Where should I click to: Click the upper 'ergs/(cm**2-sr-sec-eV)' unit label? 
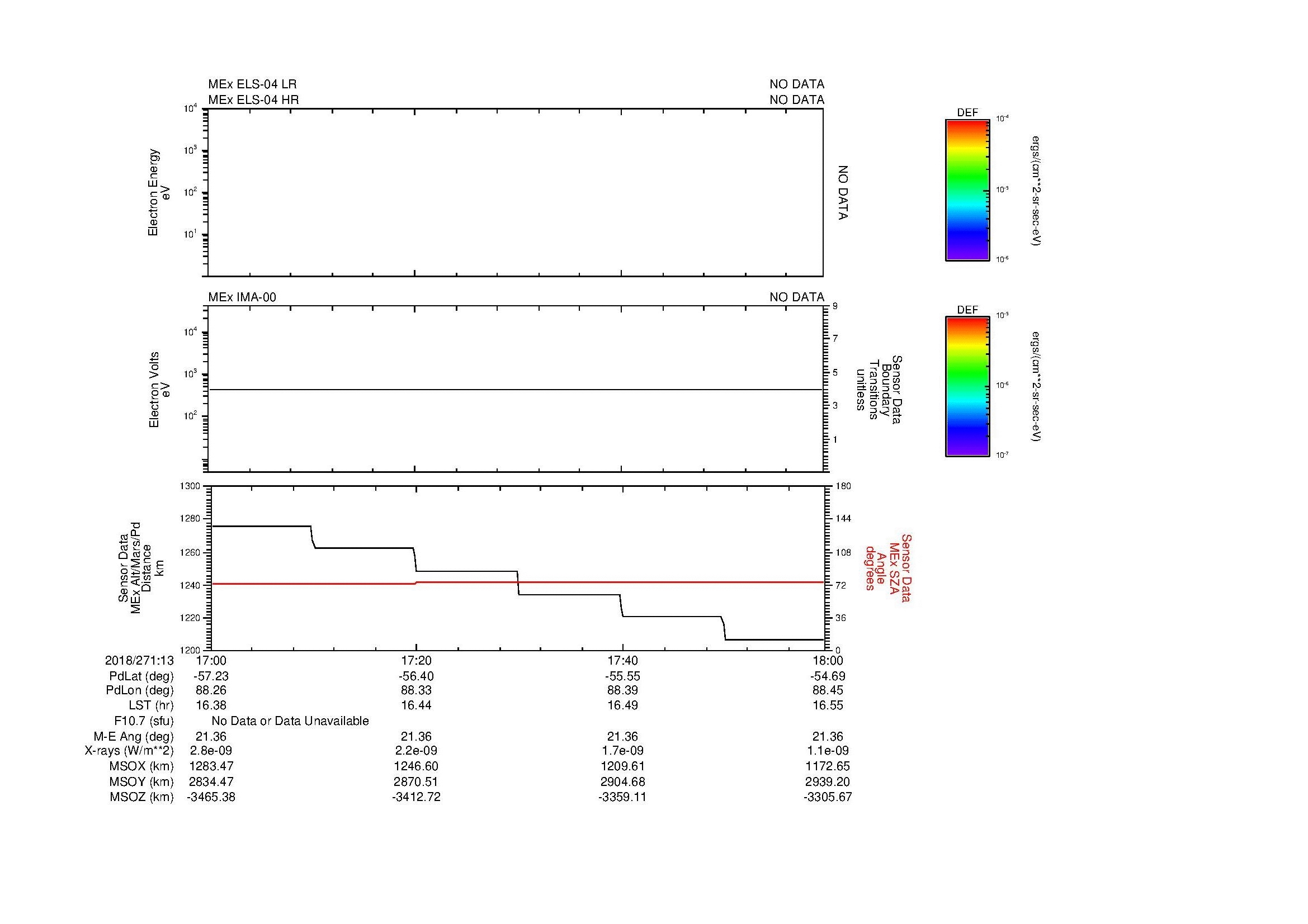tap(1036, 190)
